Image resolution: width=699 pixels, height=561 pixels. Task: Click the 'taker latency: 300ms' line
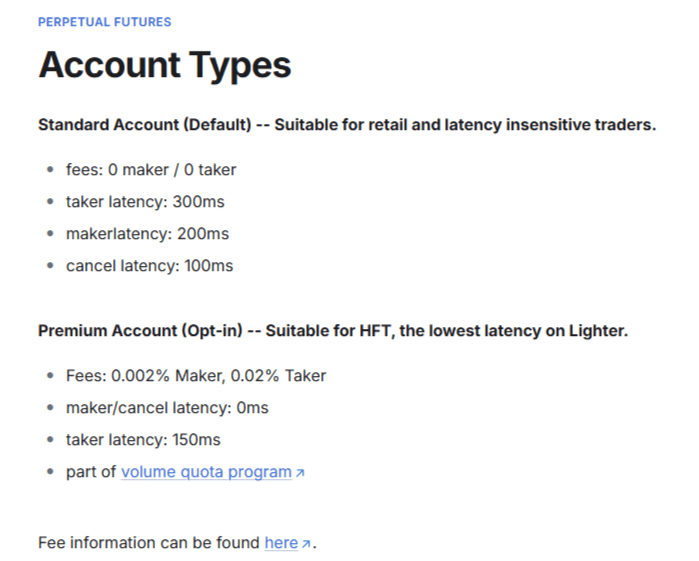tap(145, 202)
